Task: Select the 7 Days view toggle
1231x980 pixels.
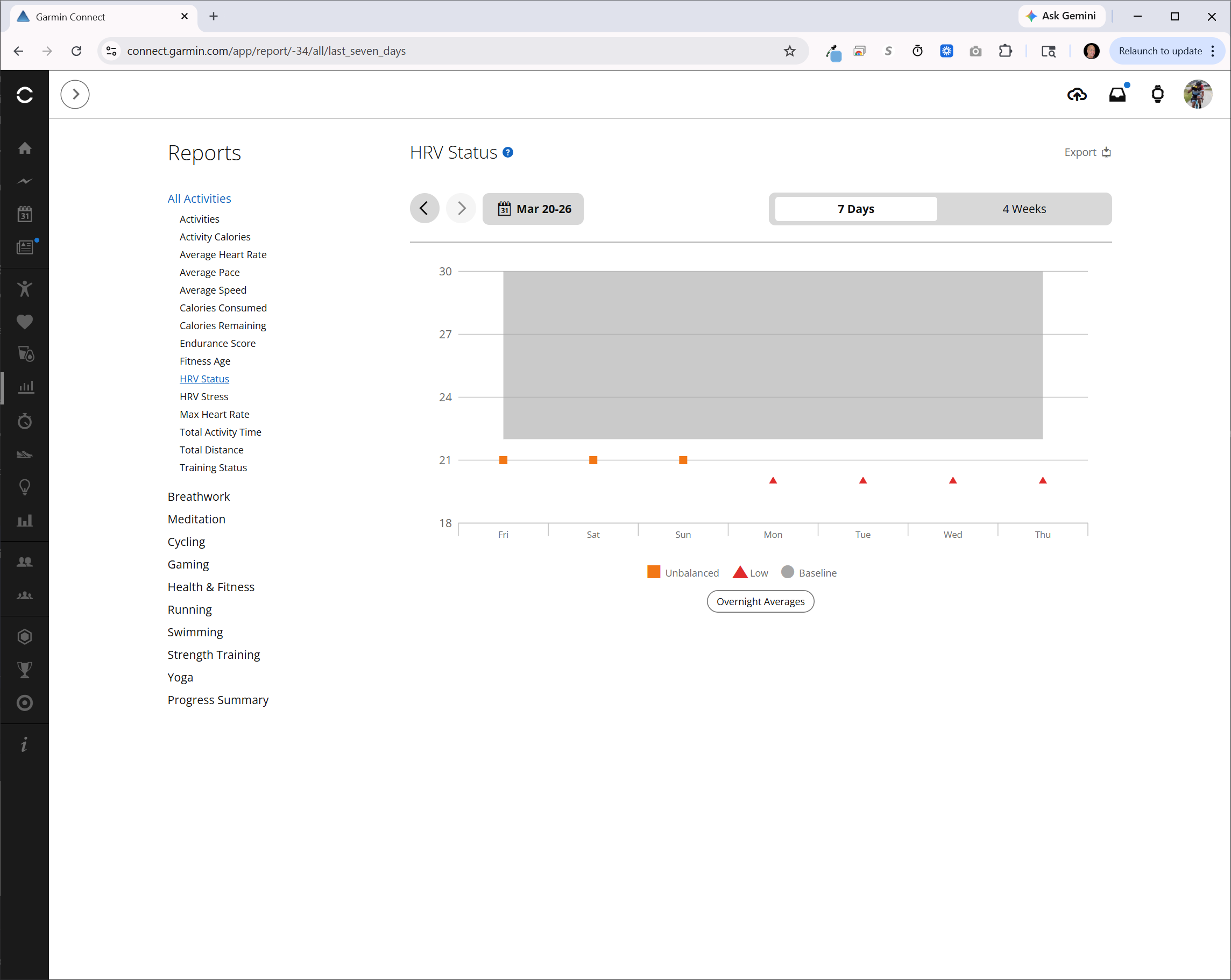Action: 855,209
